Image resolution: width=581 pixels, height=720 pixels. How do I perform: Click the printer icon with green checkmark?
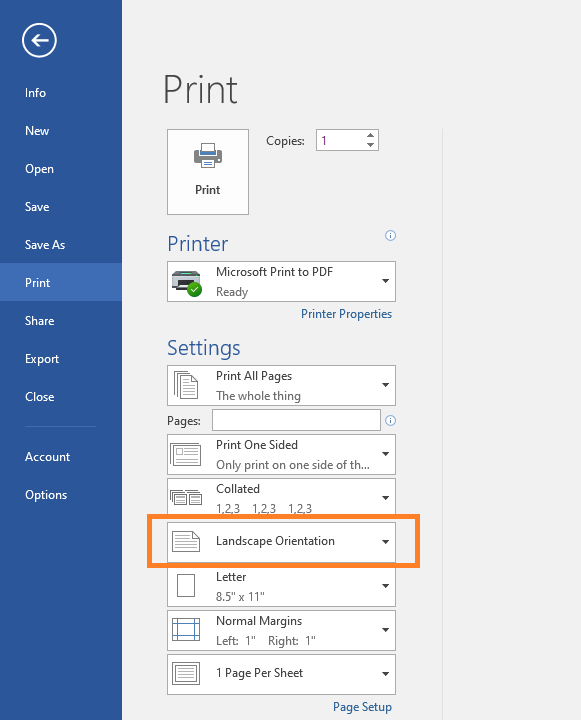pyautogui.click(x=186, y=283)
